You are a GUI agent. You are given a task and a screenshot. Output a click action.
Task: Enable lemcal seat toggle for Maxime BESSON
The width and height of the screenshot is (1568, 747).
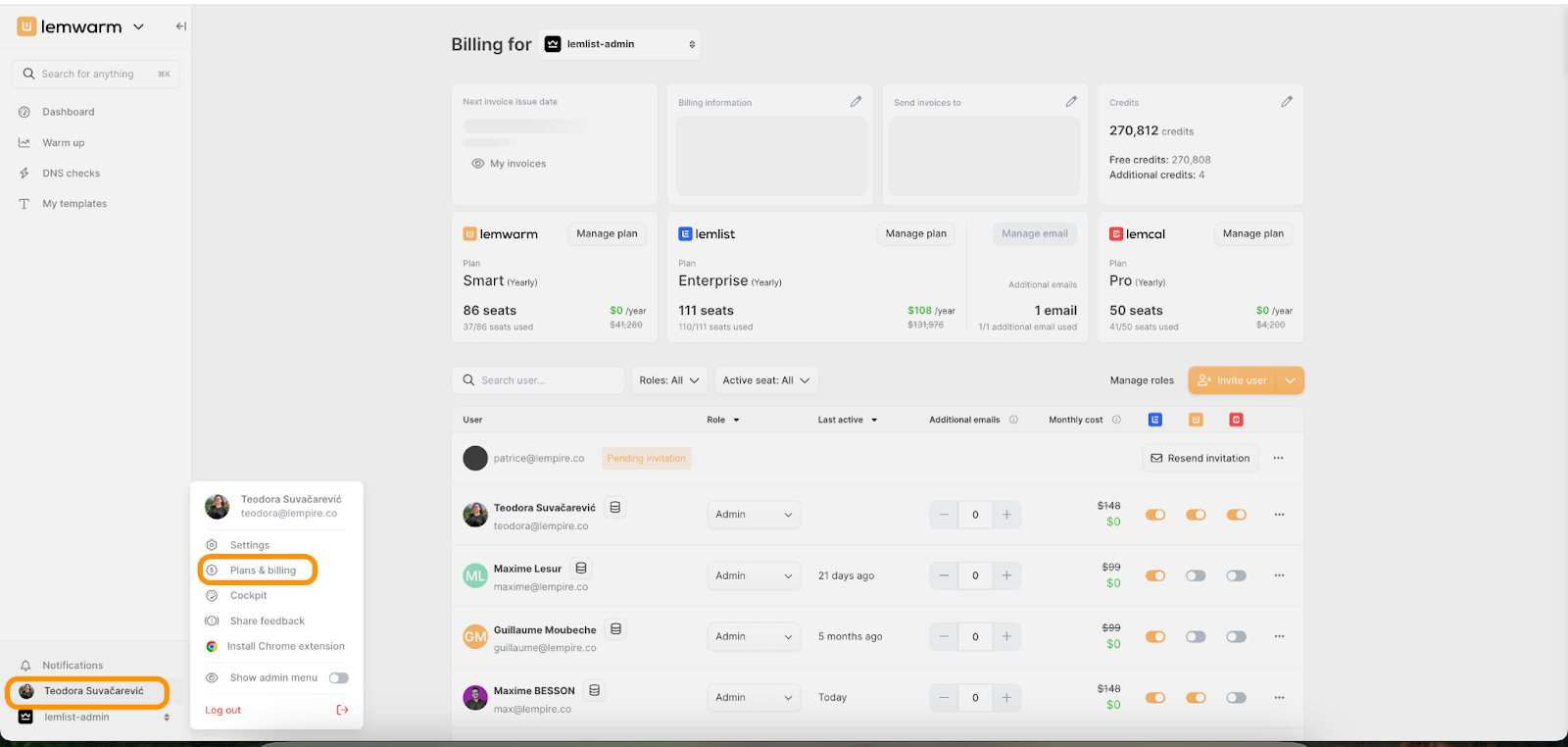click(x=1236, y=698)
